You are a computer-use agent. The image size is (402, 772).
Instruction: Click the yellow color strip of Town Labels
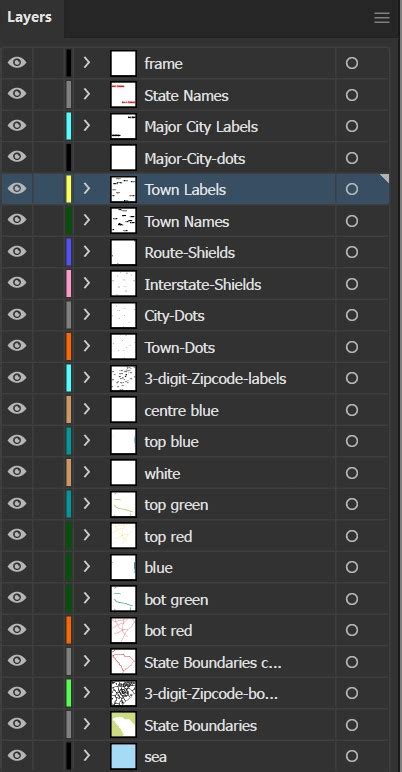point(68,190)
